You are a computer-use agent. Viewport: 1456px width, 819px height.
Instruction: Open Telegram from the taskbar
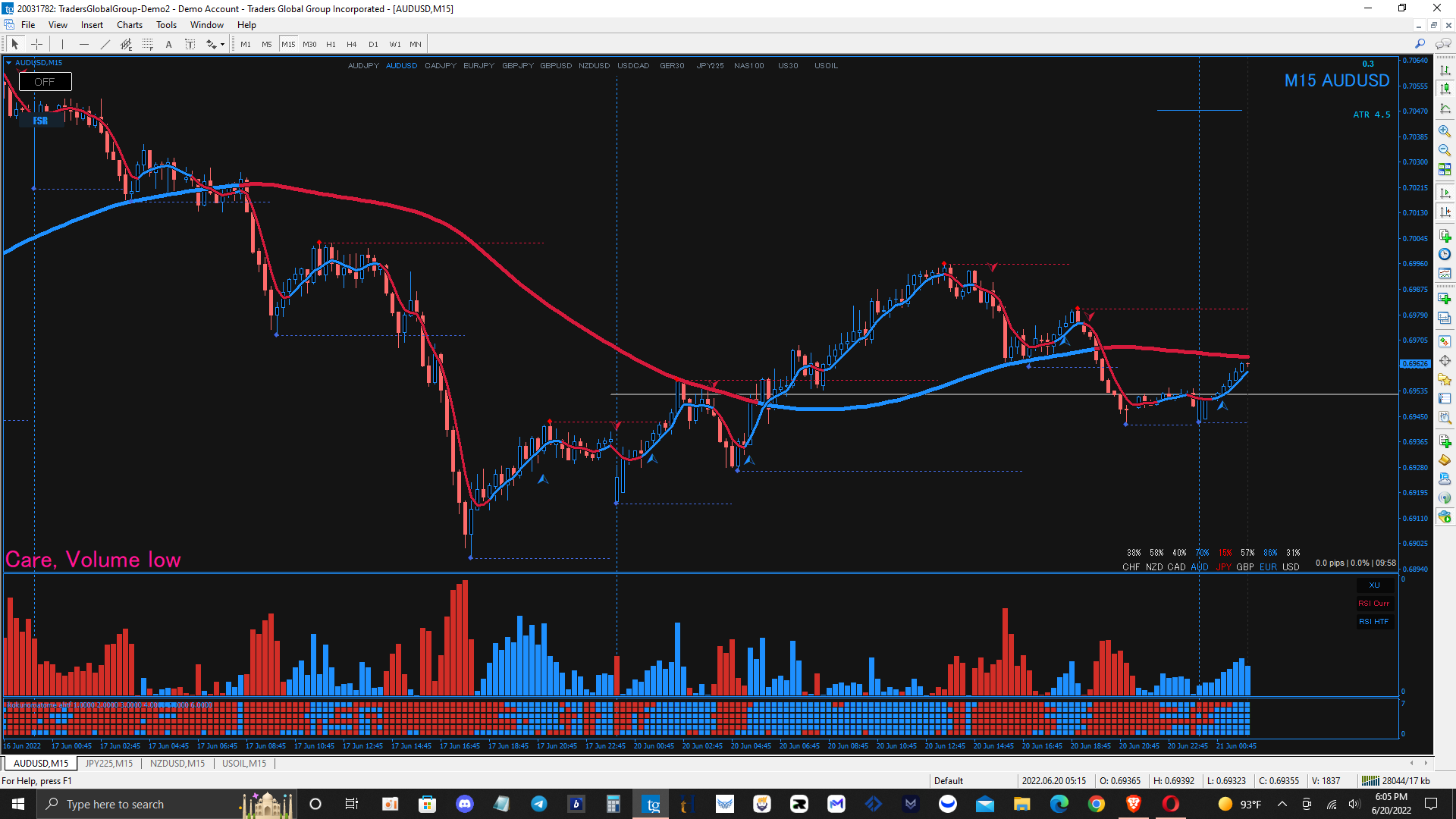539,805
